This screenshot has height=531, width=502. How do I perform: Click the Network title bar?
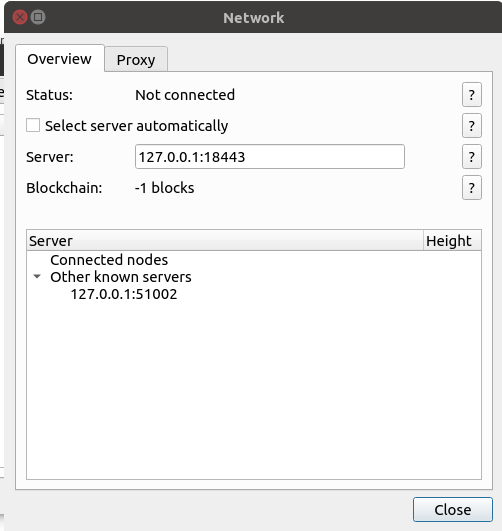(253, 18)
